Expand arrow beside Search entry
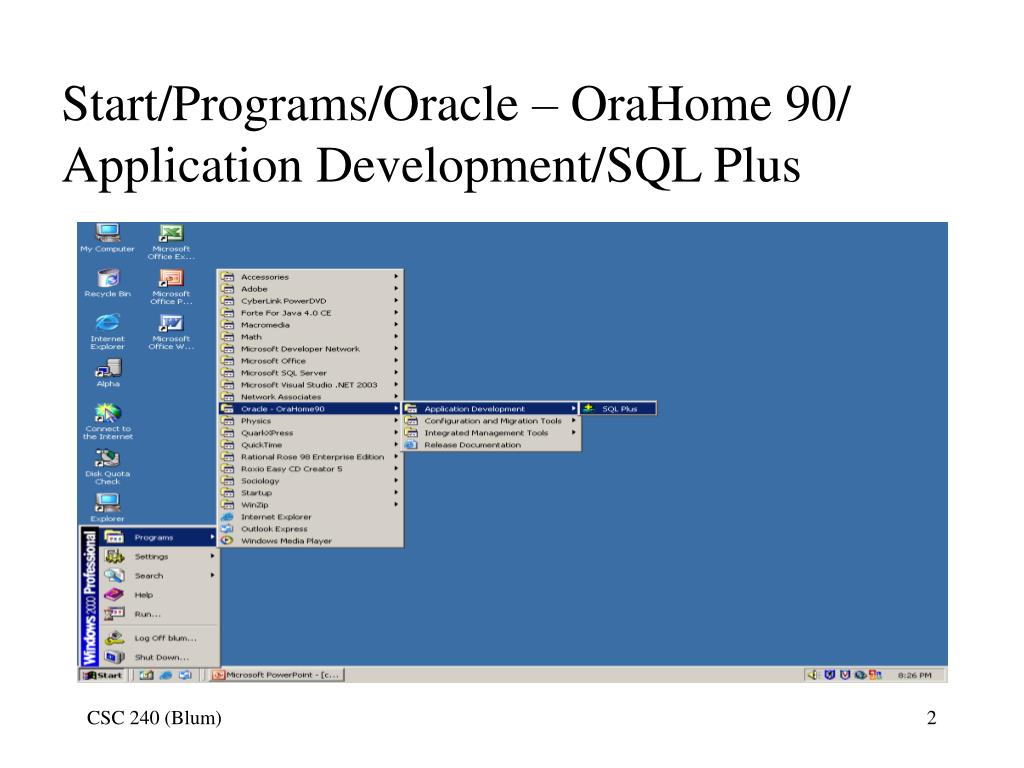This screenshot has height=768, width=1024. 212,575
